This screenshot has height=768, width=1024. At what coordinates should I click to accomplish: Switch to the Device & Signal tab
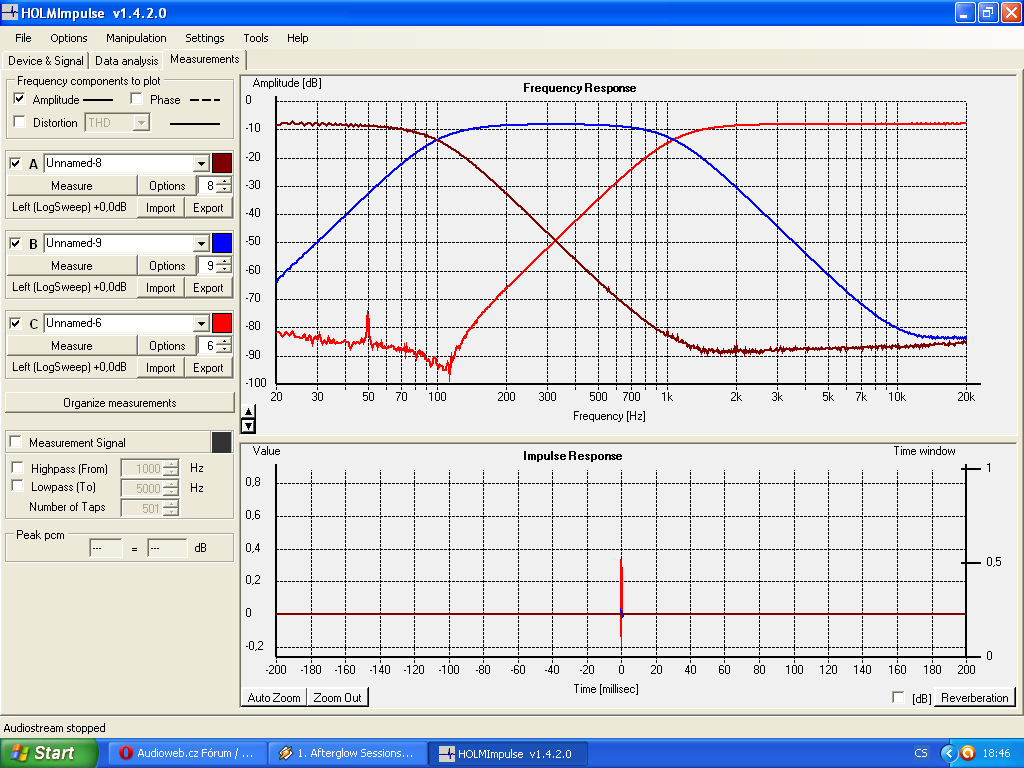46,61
